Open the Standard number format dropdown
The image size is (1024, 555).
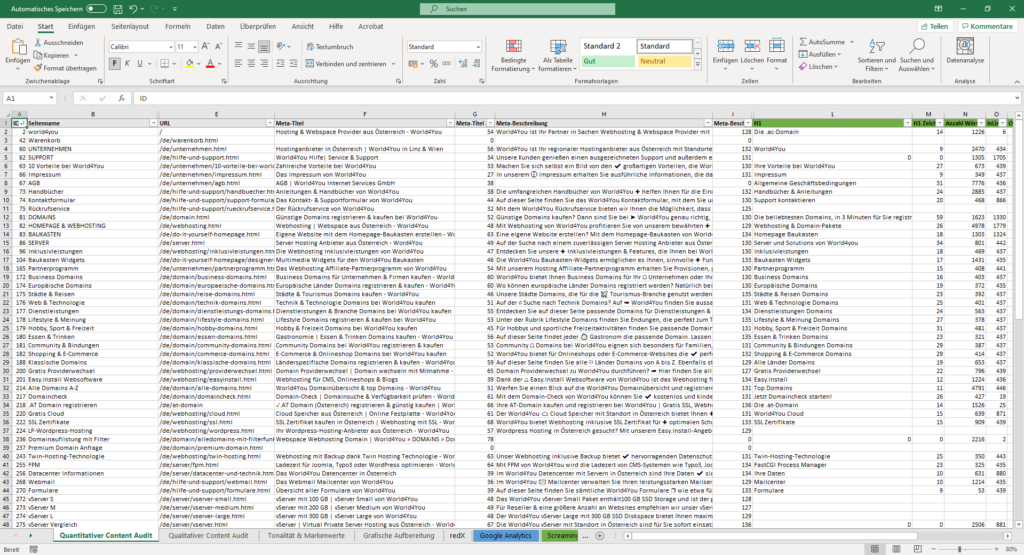478,47
